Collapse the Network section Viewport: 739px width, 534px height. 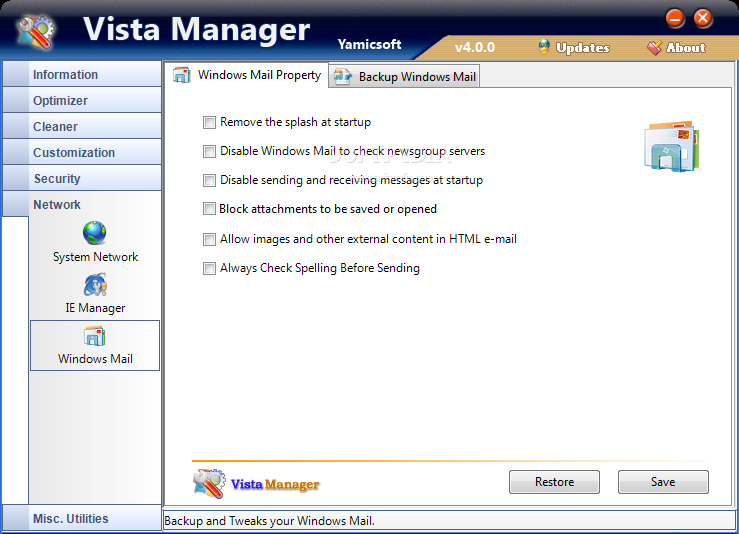82,204
